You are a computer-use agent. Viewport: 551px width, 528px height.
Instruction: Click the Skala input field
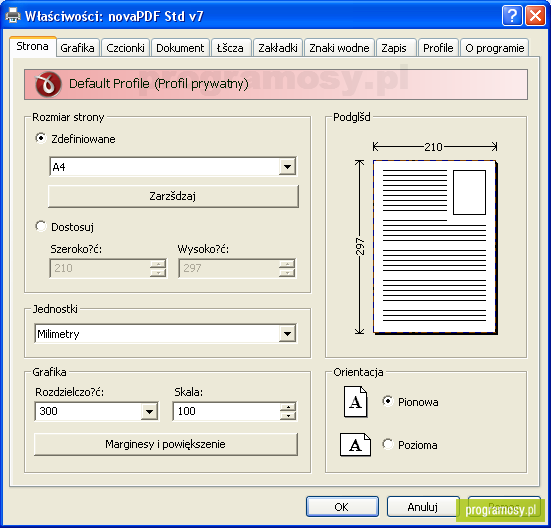(227, 411)
